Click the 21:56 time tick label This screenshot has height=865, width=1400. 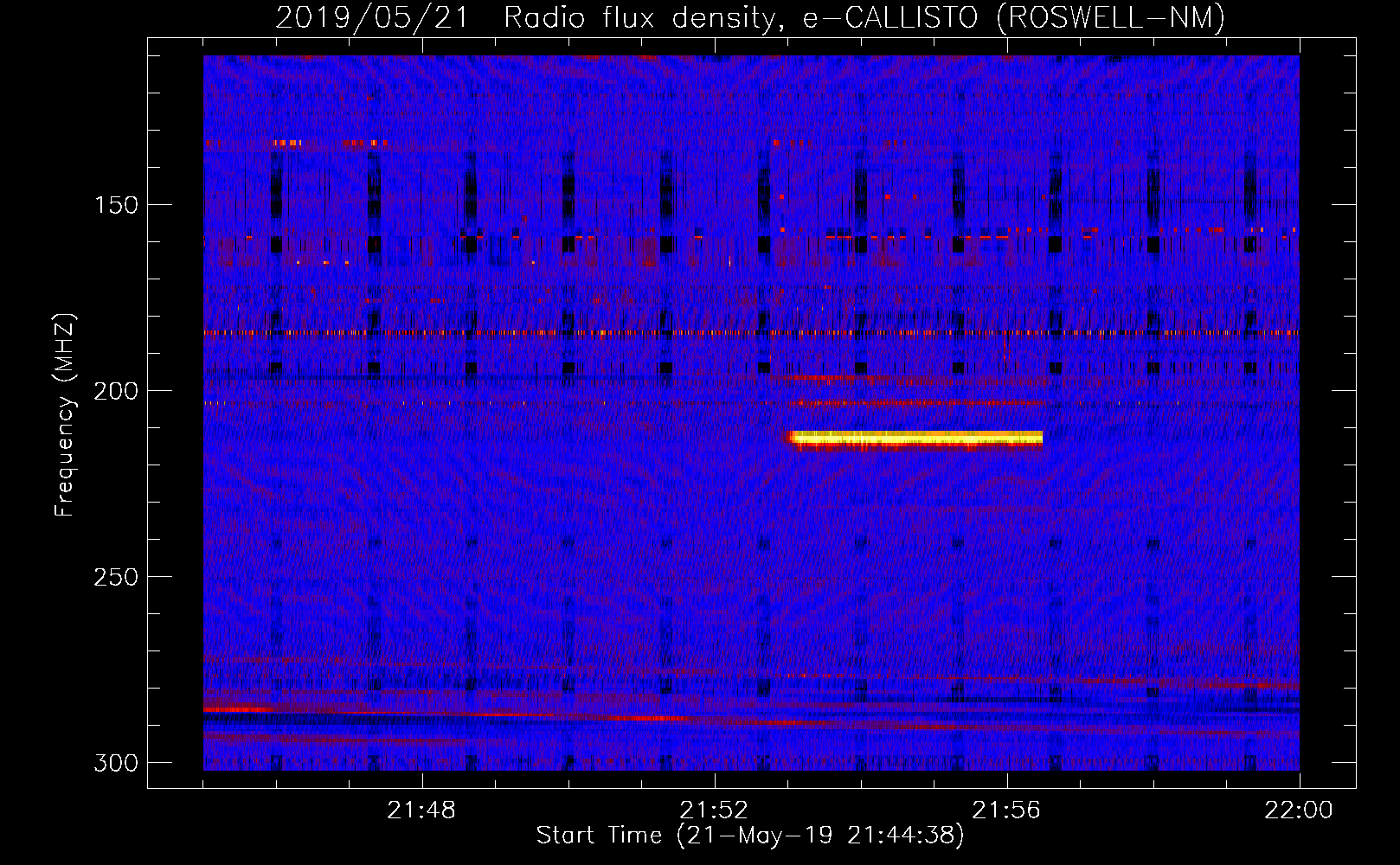1006,811
